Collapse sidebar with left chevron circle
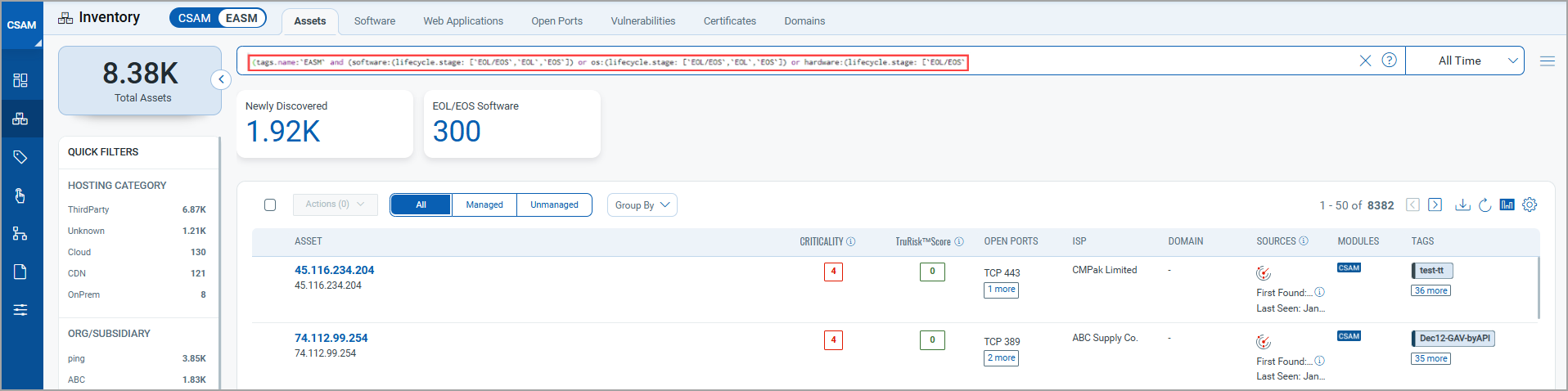 (221, 79)
